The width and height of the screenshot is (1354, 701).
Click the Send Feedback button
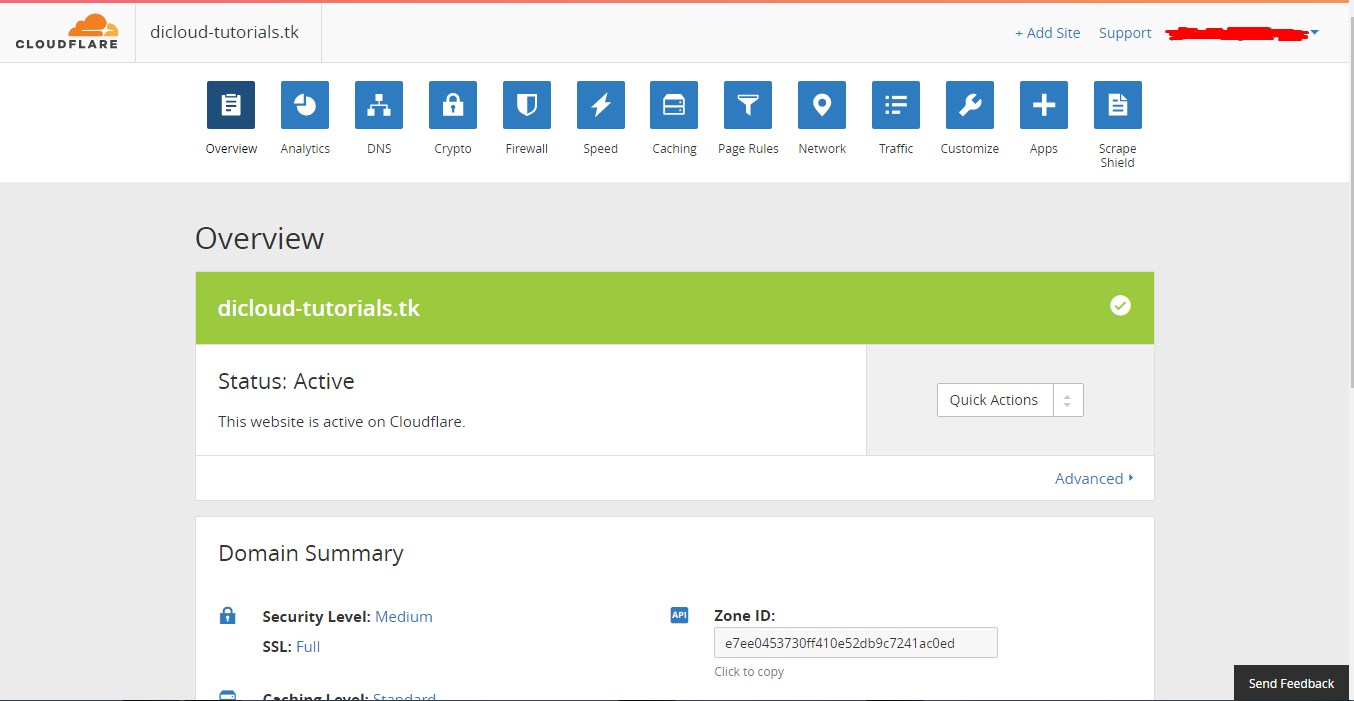coord(1290,683)
